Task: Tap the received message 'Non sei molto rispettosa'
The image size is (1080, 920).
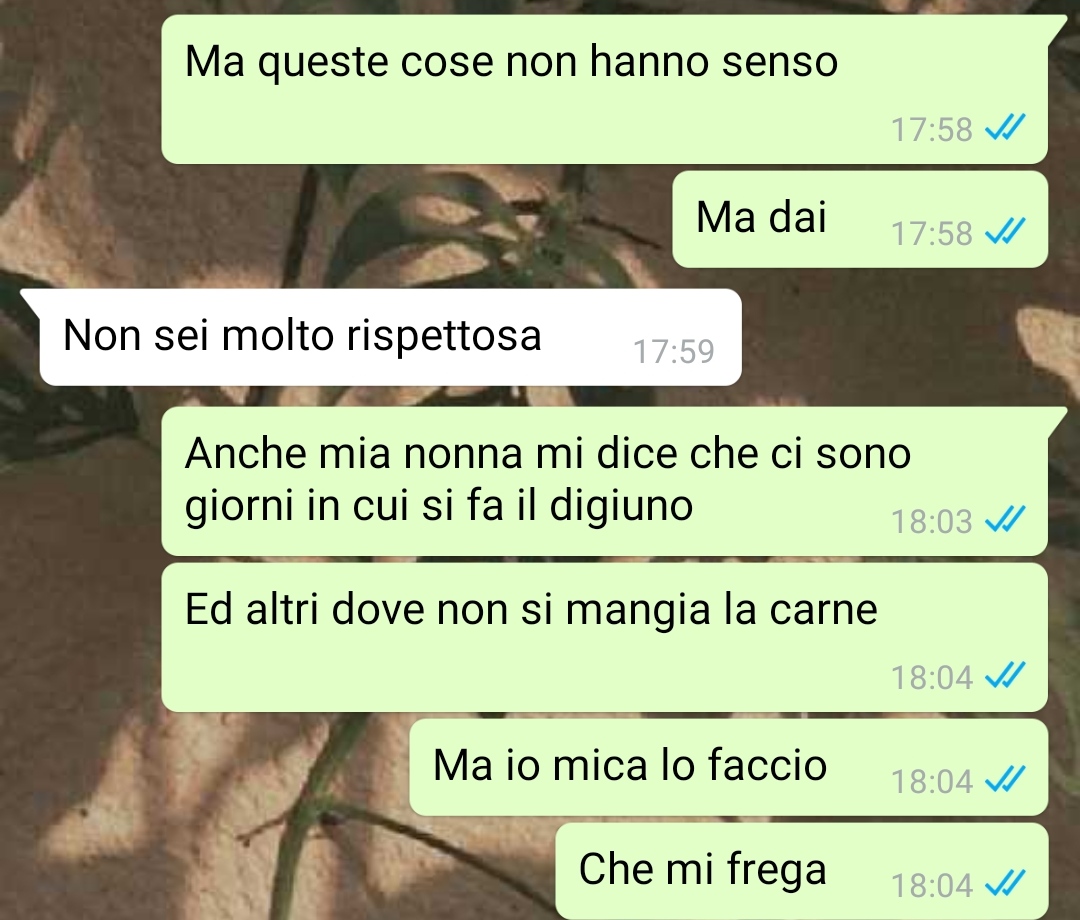Action: [x=391, y=337]
